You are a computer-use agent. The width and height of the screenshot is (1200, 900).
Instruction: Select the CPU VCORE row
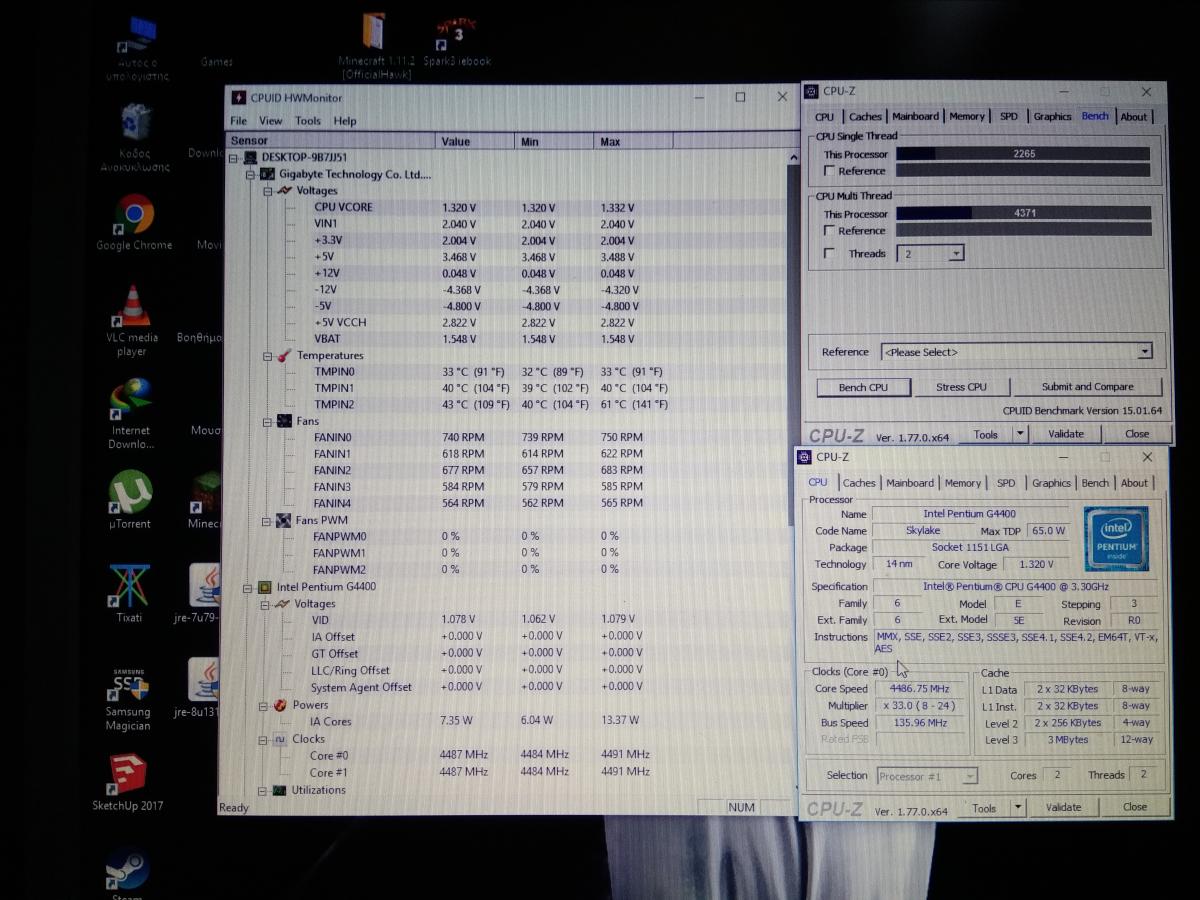point(506,208)
